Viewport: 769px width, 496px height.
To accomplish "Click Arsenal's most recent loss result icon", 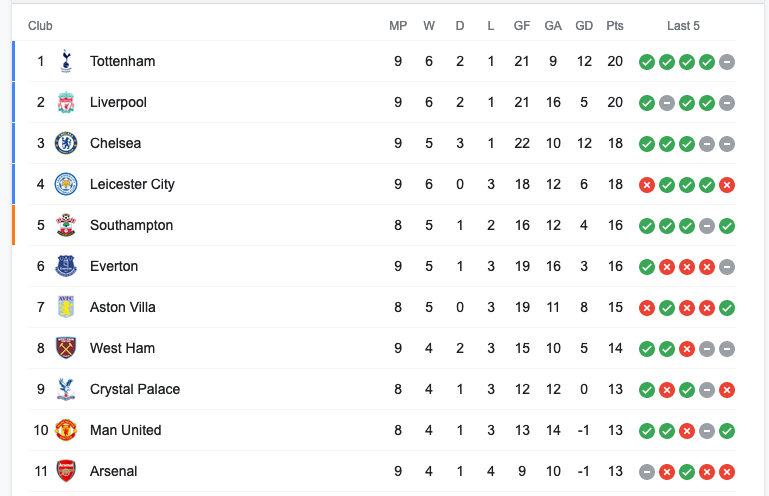I will pos(727,472).
